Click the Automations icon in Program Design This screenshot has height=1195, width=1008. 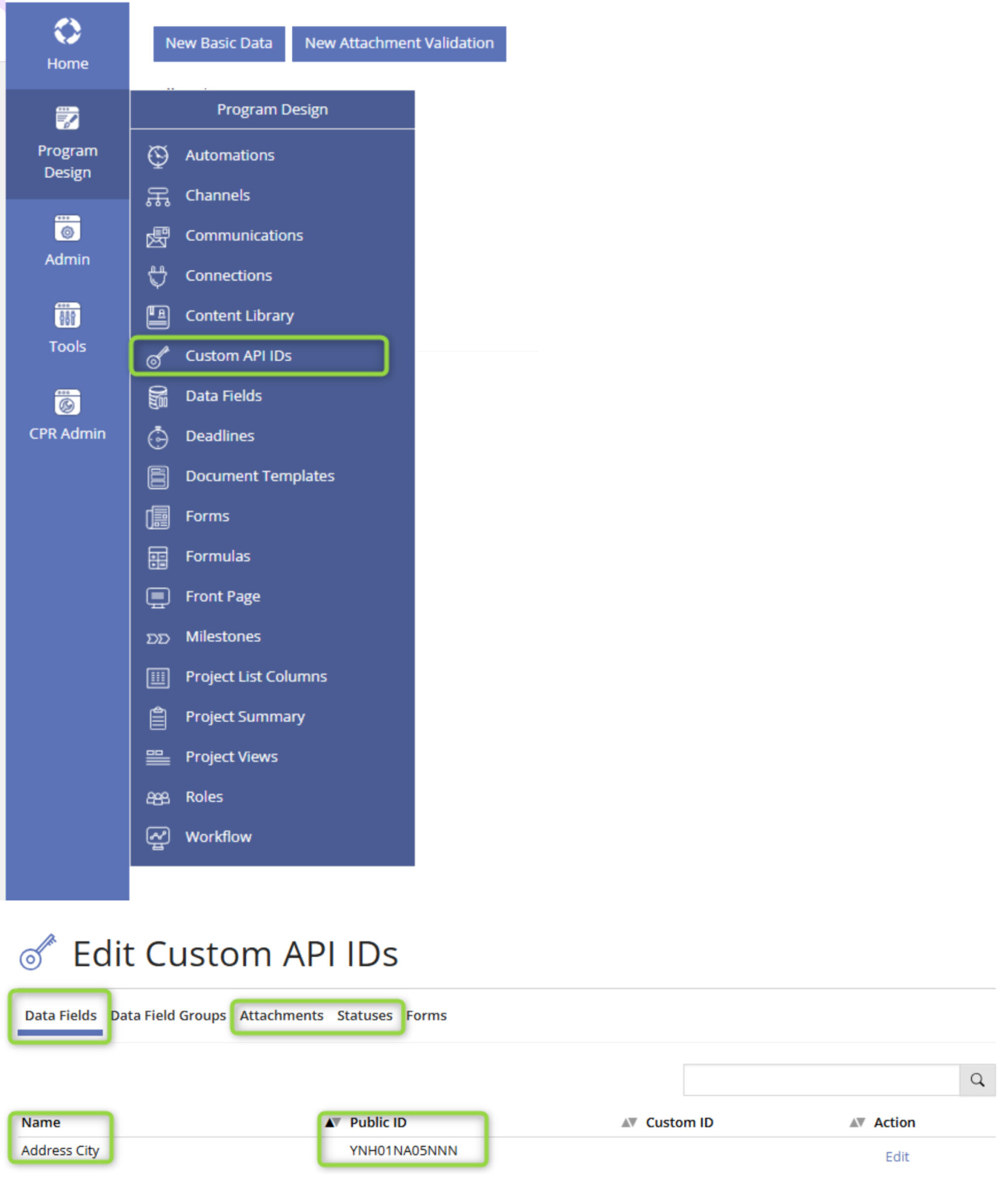(162, 156)
